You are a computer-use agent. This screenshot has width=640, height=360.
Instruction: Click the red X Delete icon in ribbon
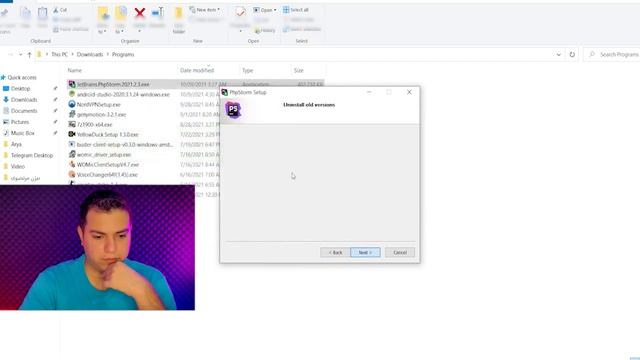coord(140,13)
